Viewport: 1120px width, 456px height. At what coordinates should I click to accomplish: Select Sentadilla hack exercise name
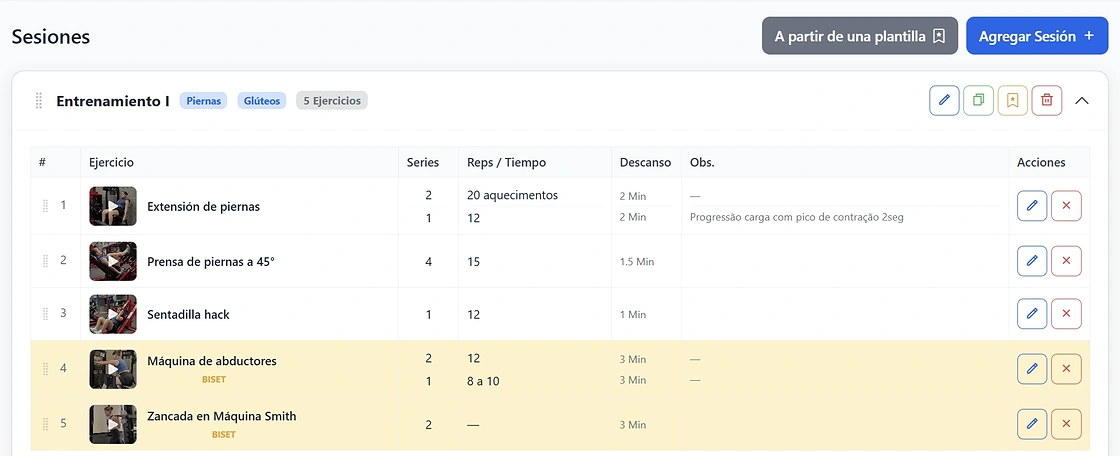(x=189, y=314)
